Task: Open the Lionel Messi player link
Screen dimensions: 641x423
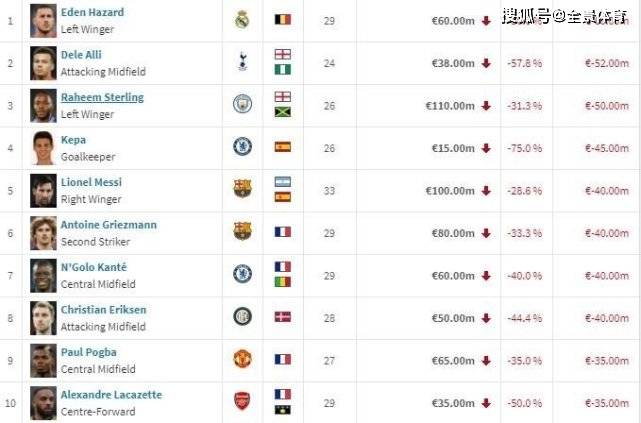Action: click(91, 182)
